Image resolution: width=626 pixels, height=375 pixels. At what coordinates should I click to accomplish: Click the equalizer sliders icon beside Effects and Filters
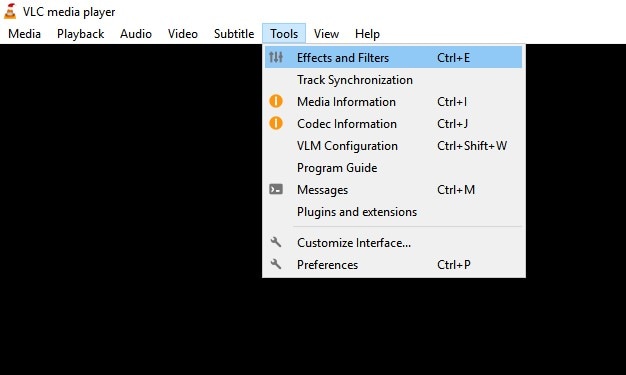[276, 57]
